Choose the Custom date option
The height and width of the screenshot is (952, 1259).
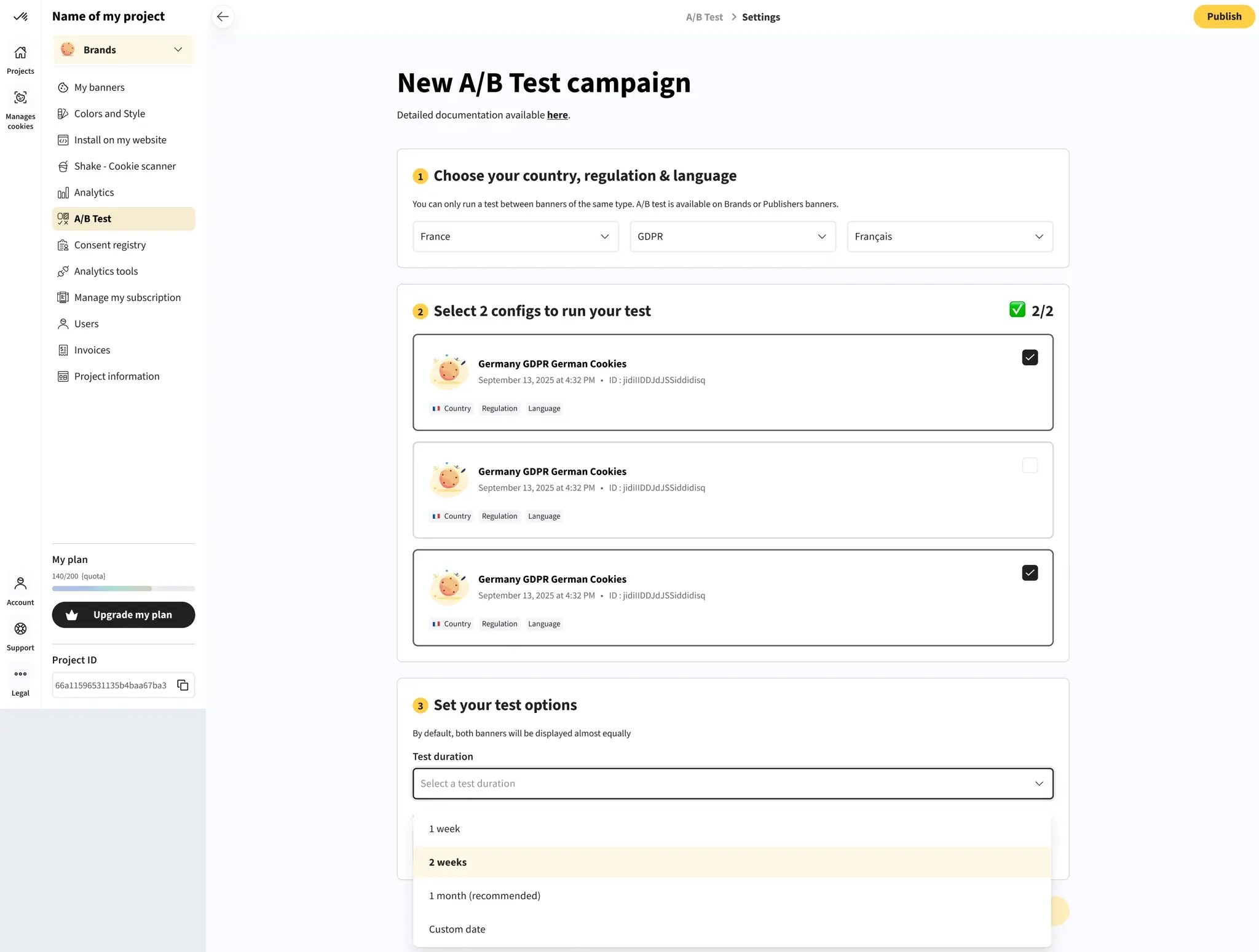[x=732, y=929]
